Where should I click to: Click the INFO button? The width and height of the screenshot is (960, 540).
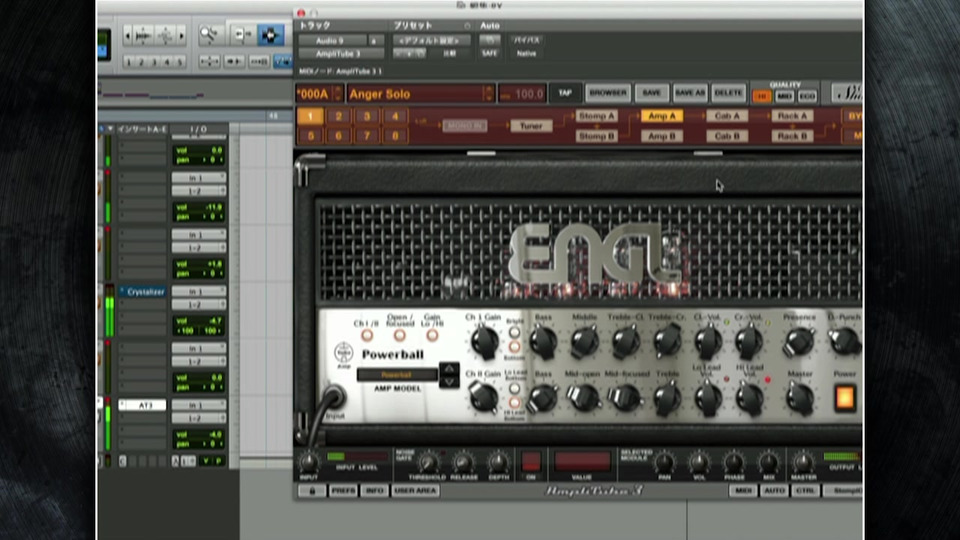(374, 490)
